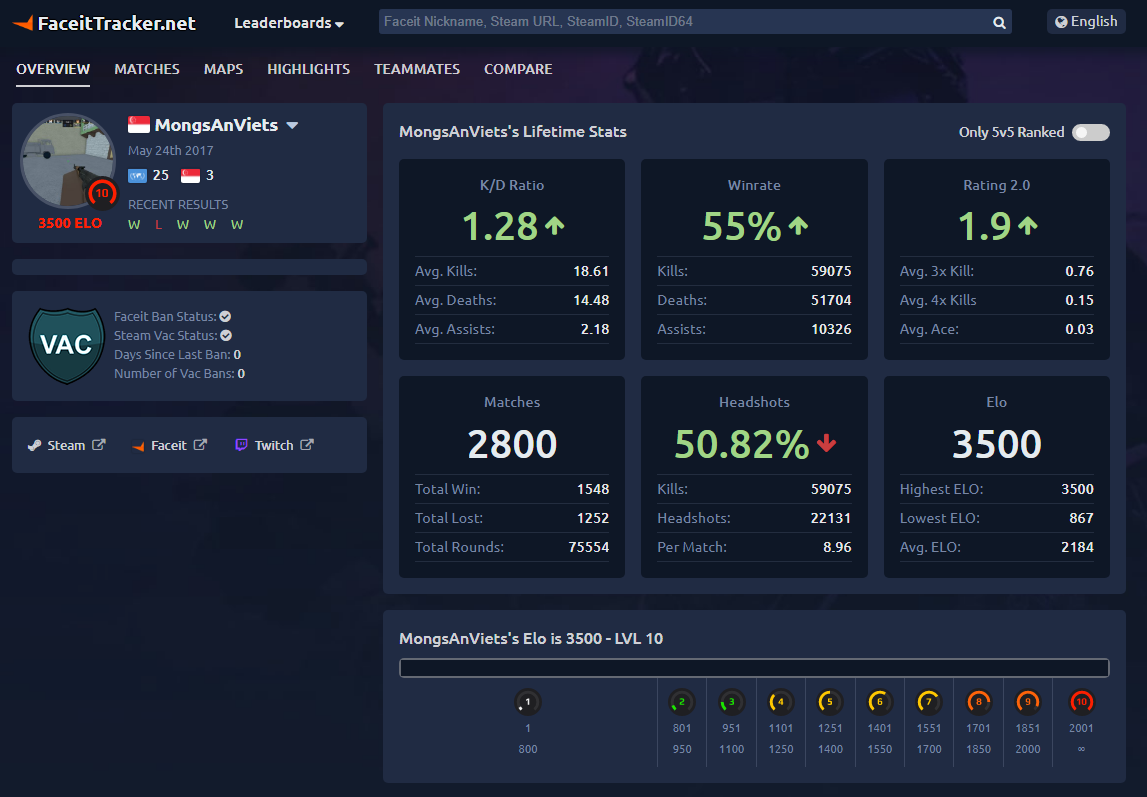Open the Faceit profile link

169,445
